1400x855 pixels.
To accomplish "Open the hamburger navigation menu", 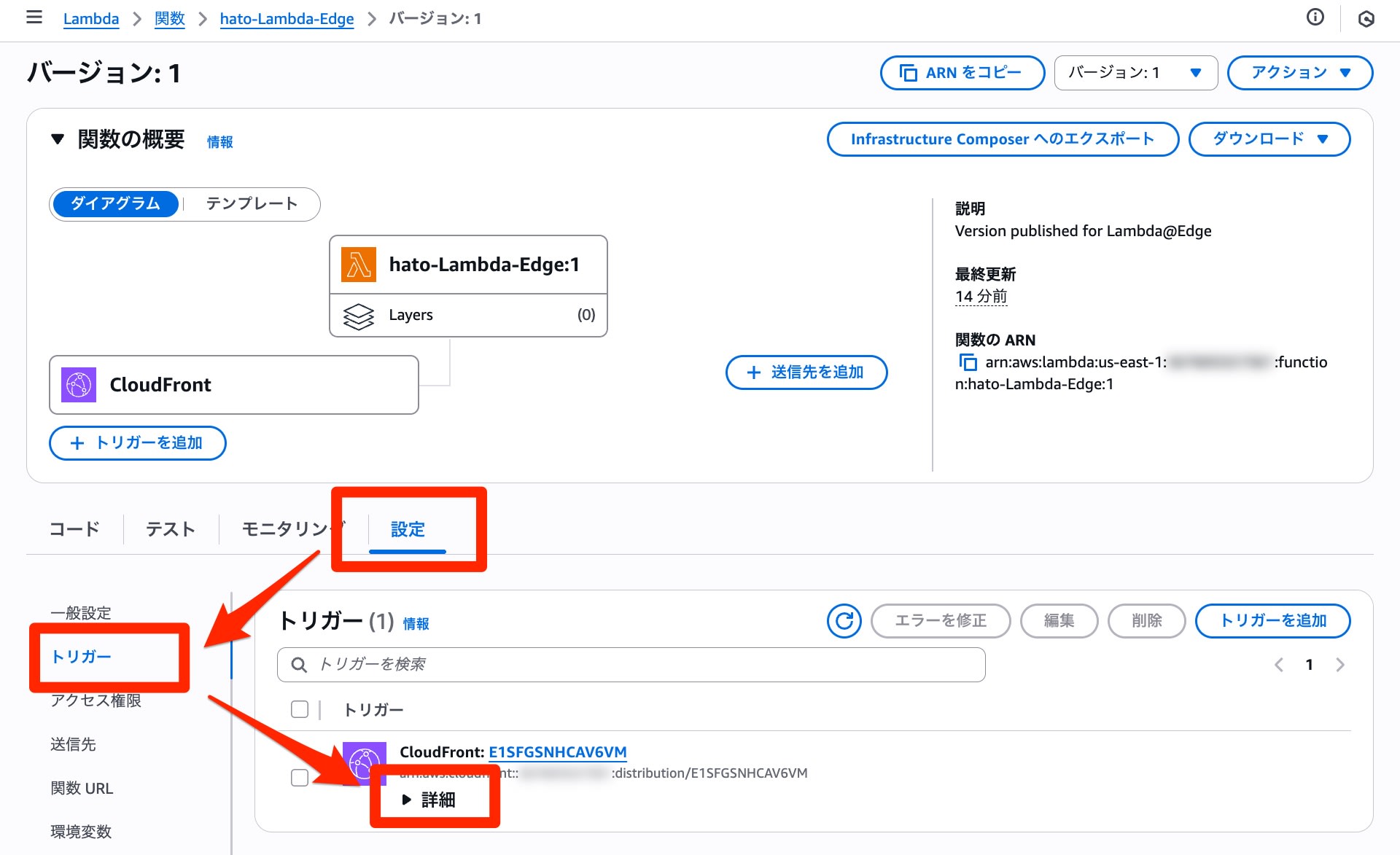I will pos(34,17).
